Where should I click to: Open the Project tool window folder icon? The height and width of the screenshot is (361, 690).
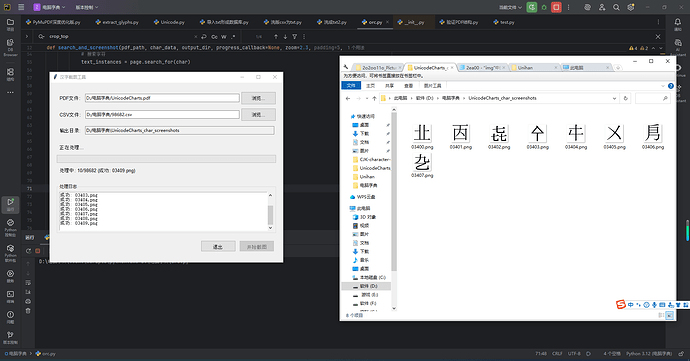click(x=10, y=22)
